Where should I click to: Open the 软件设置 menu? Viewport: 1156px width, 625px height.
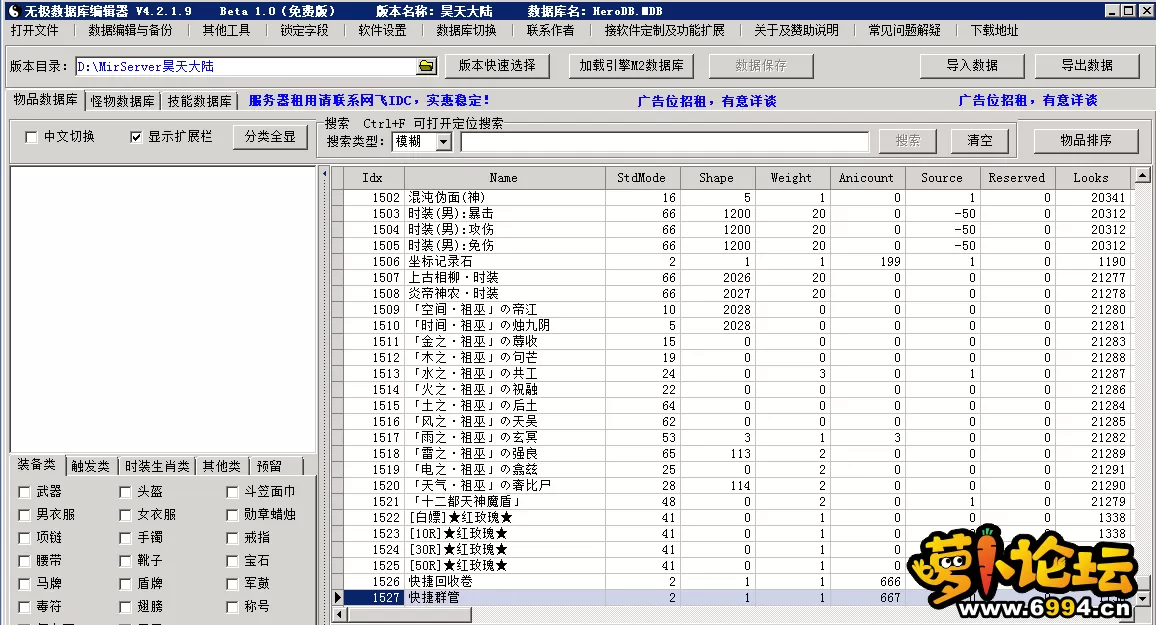click(x=382, y=30)
